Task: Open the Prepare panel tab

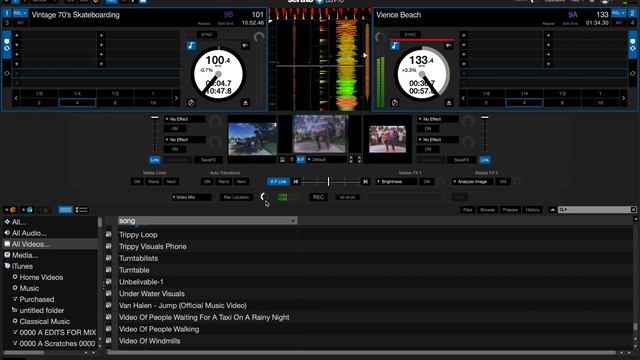Action: (x=510, y=210)
